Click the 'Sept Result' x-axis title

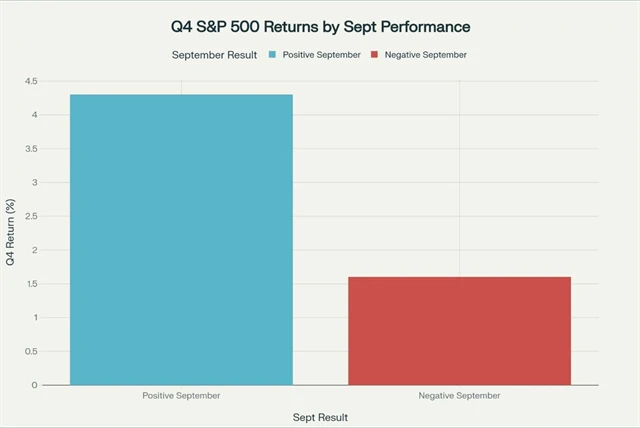point(320,416)
